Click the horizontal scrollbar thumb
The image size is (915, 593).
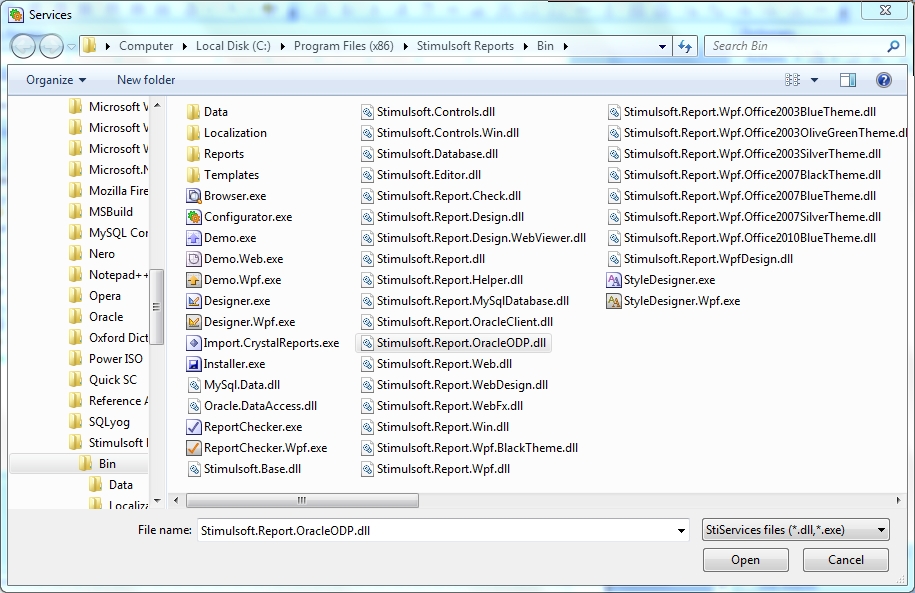[x=302, y=500]
